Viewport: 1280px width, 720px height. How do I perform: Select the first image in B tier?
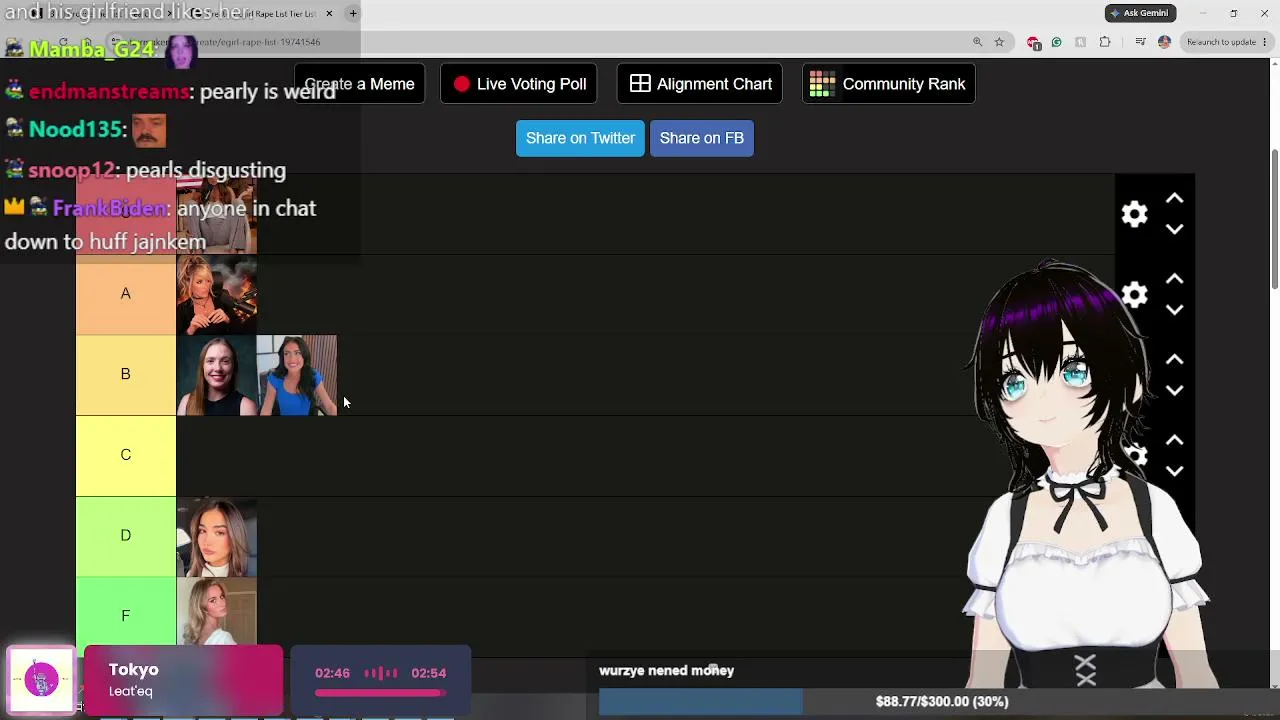pyautogui.click(x=217, y=375)
